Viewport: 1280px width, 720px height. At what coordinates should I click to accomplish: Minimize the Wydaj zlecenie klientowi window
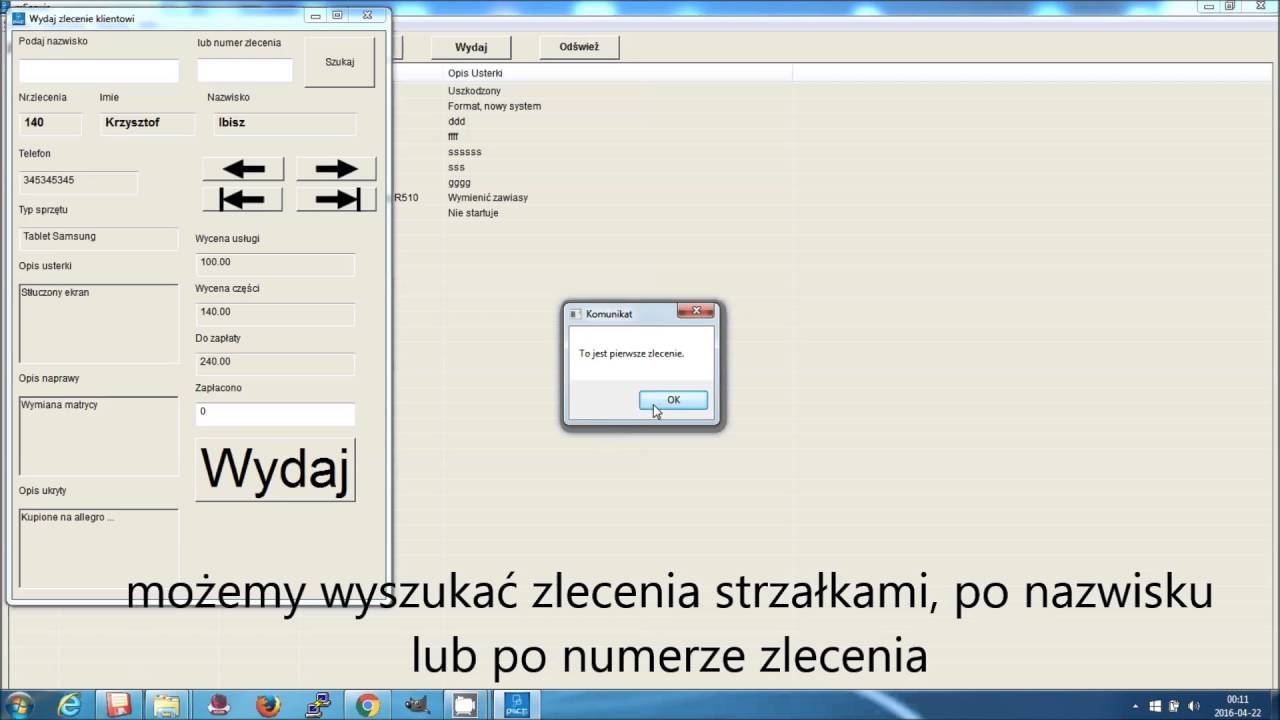[x=316, y=16]
